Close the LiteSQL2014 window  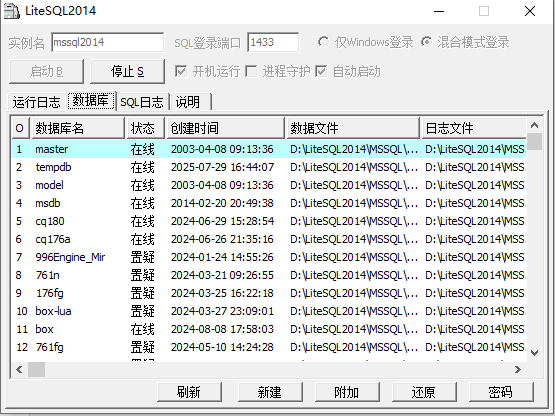pos(530,11)
